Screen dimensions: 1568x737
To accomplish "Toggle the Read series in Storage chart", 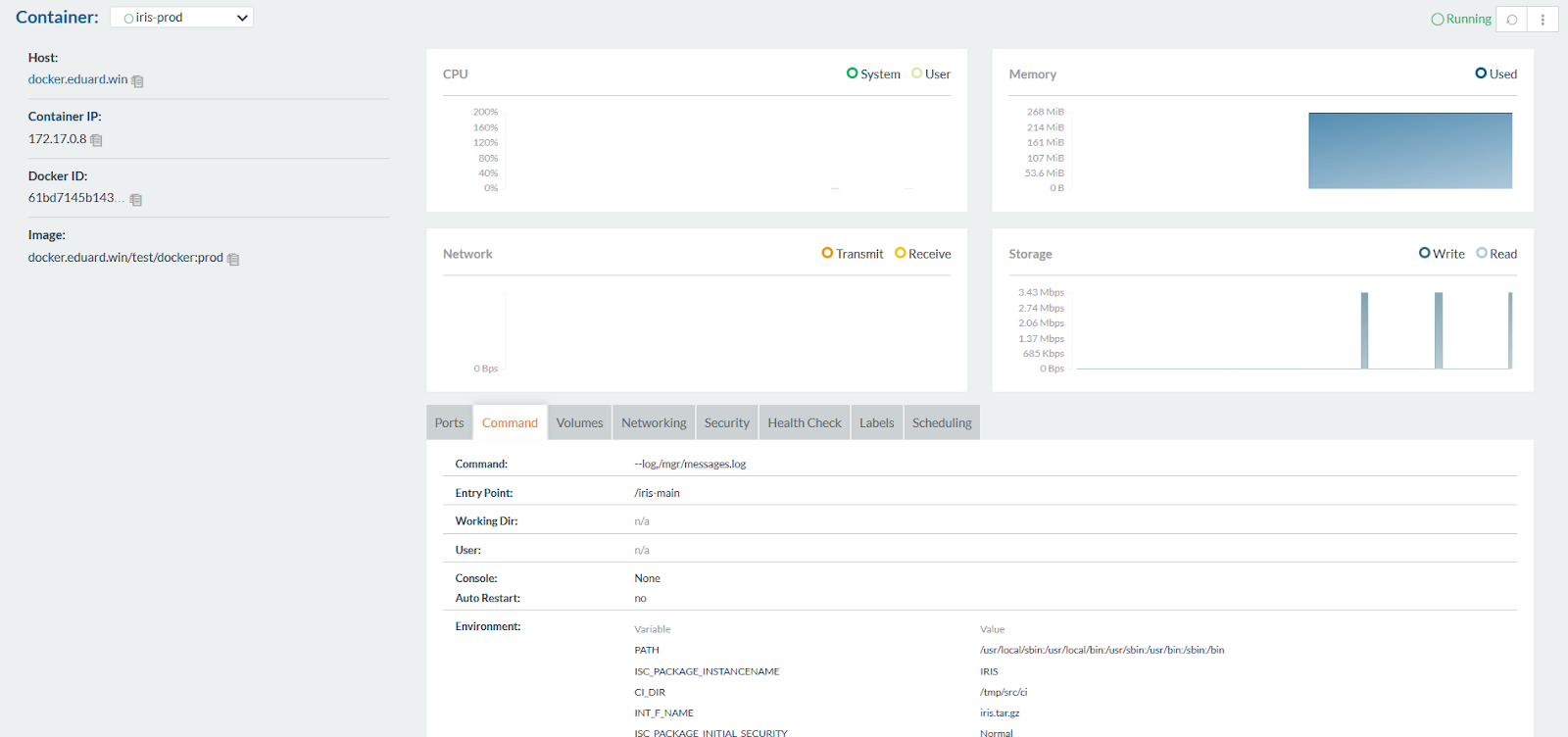I will (x=1496, y=254).
